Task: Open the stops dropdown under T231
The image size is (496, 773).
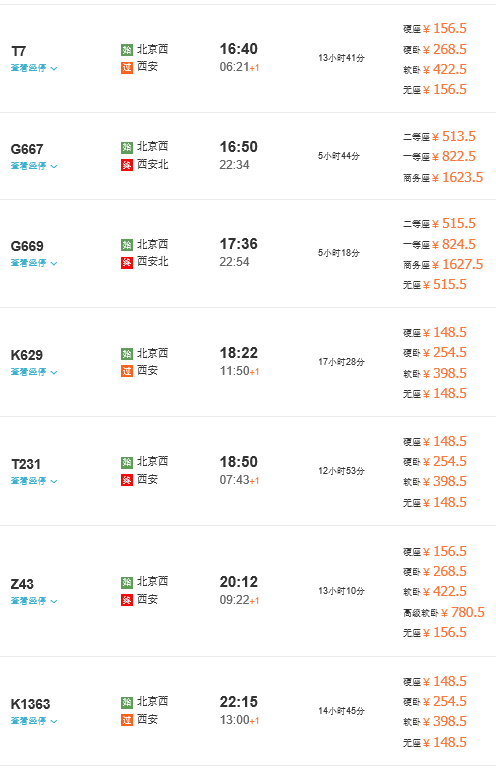Action: pyautogui.click(x=34, y=481)
